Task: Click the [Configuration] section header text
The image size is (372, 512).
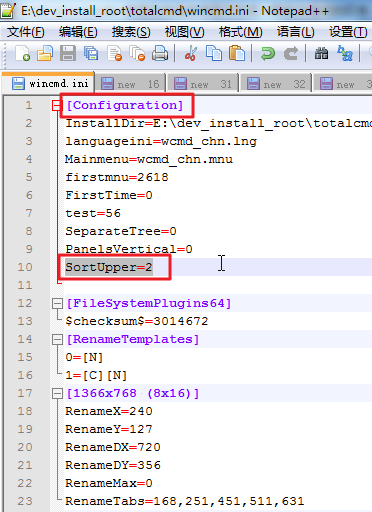Action: tap(125, 105)
